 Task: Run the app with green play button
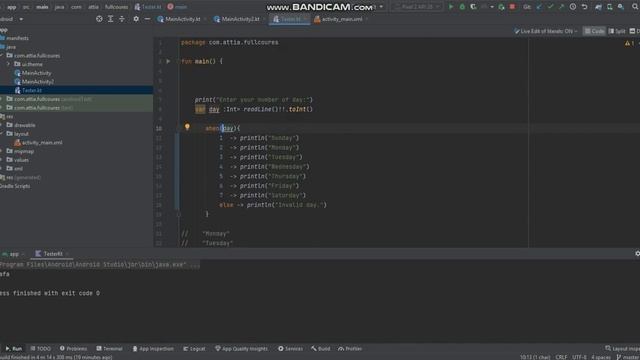pos(451,7)
